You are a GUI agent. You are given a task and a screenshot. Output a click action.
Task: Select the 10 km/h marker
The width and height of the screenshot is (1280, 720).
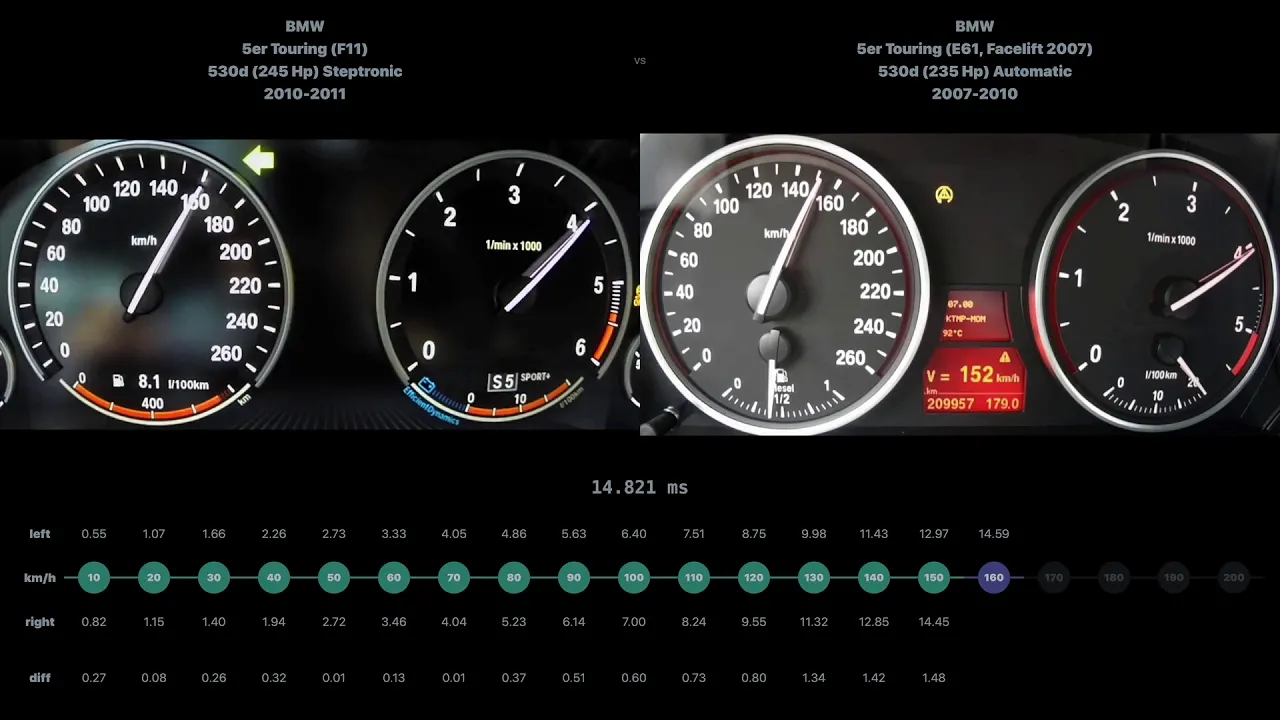click(x=94, y=578)
